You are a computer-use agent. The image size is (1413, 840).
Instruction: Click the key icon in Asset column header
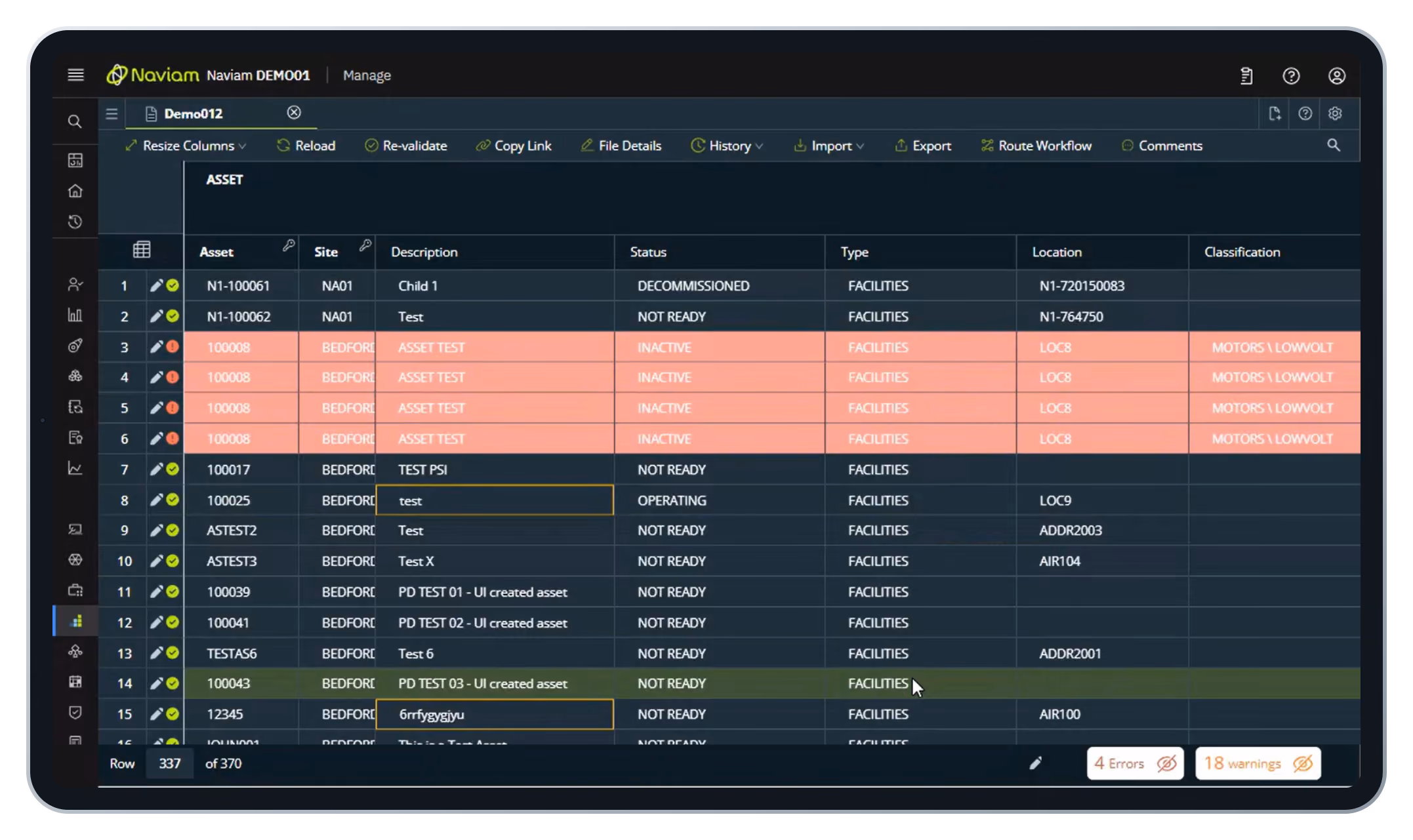(x=289, y=245)
